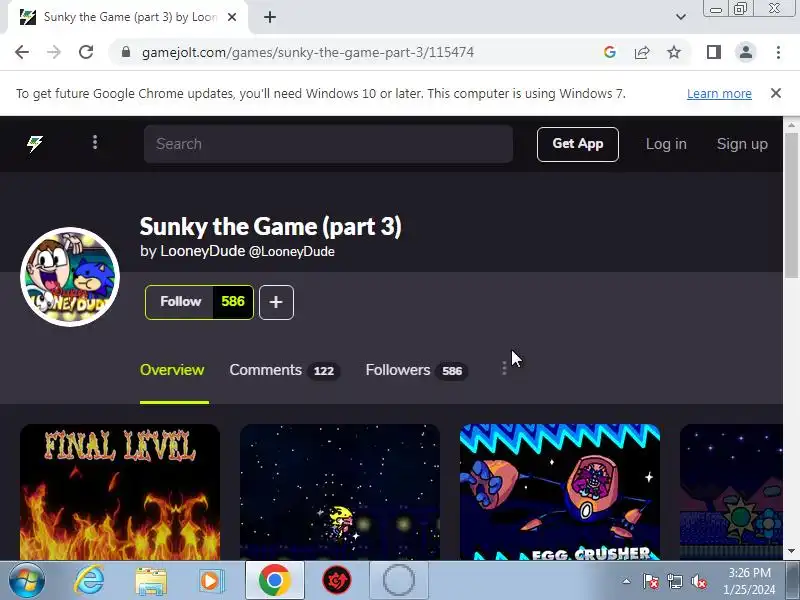Click the Get App button
Image resolution: width=800 pixels, height=600 pixels.
point(578,144)
